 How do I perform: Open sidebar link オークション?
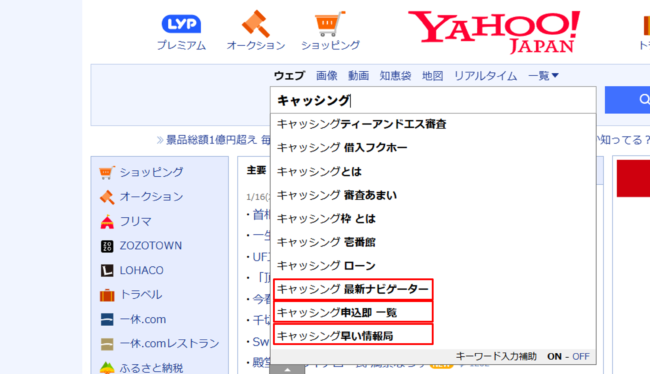[x=151, y=197]
